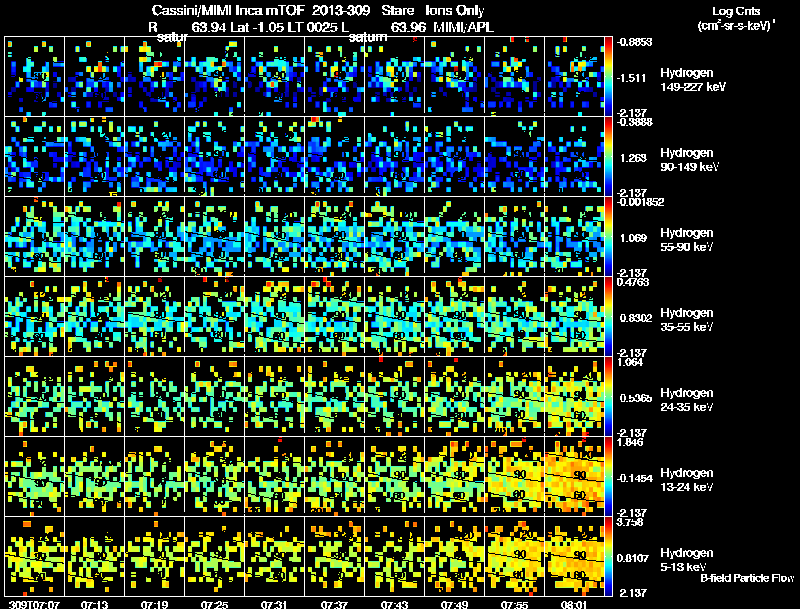Select the '07:19' time axis label
800x609 pixels.
click(x=154, y=604)
